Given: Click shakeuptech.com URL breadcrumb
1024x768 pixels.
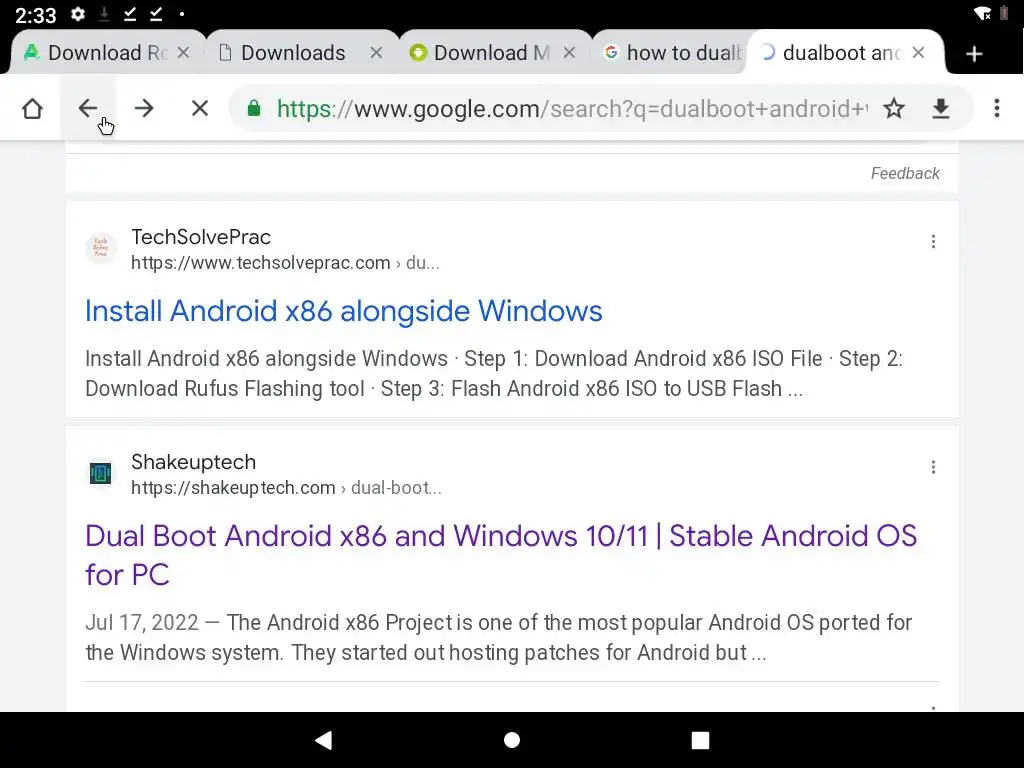Looking at the screenshot, I should coord(286,488).
